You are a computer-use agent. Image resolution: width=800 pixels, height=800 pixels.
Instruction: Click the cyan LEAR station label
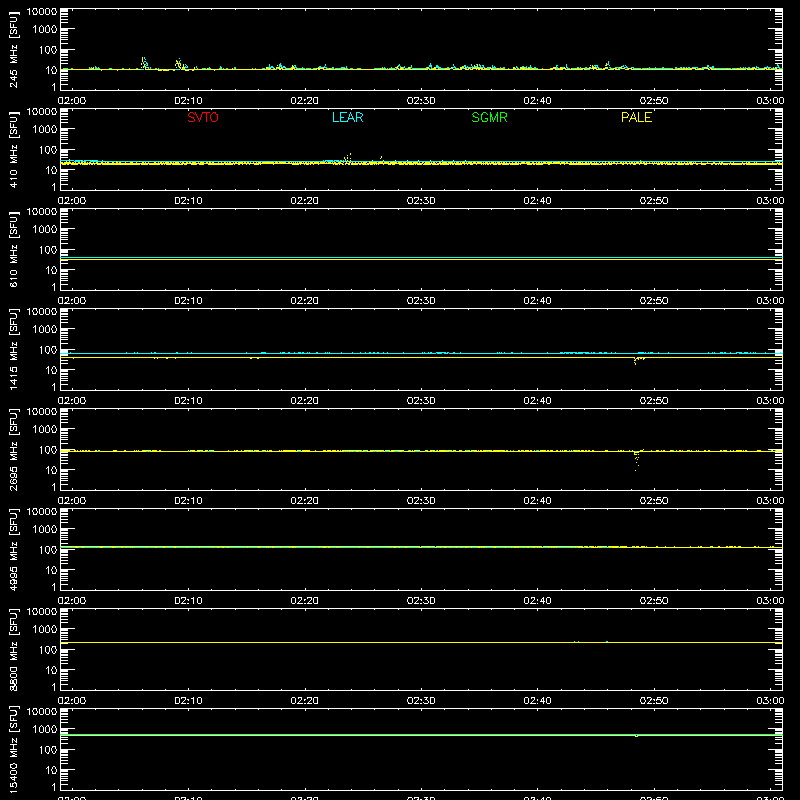click(x=347, y=117)
